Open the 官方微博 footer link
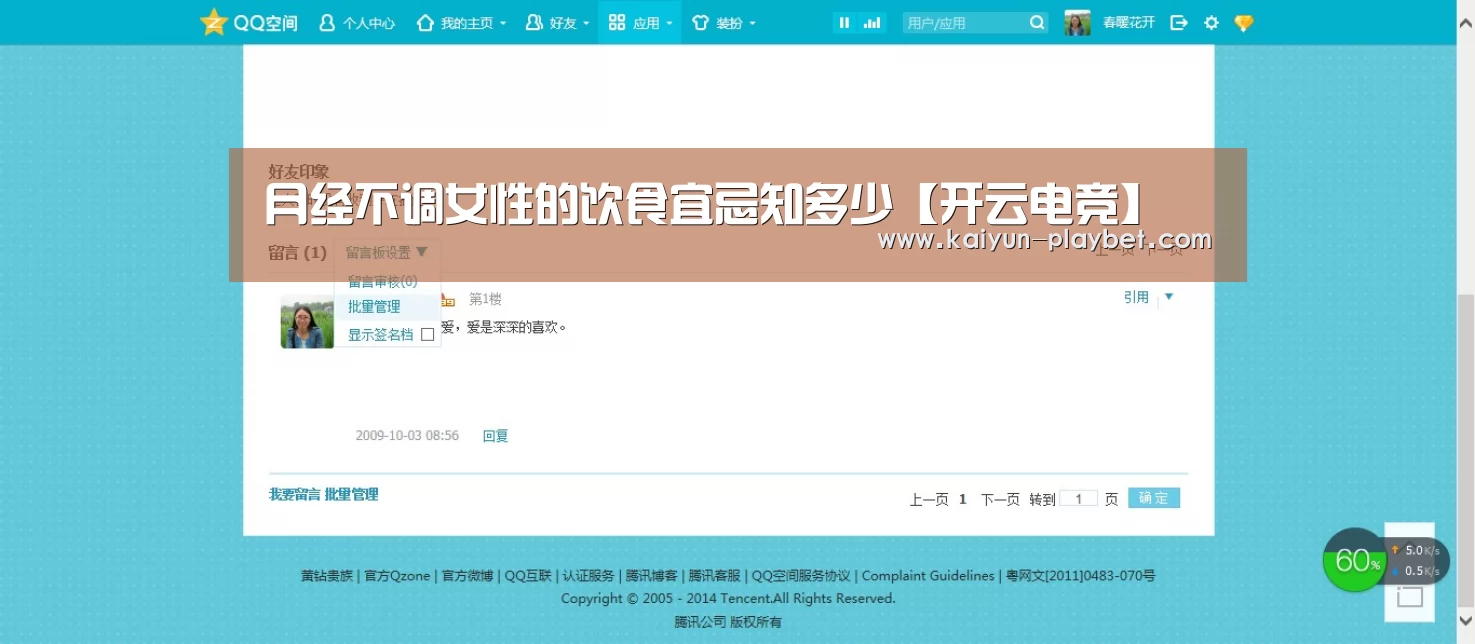 click(x=467, y=576)
